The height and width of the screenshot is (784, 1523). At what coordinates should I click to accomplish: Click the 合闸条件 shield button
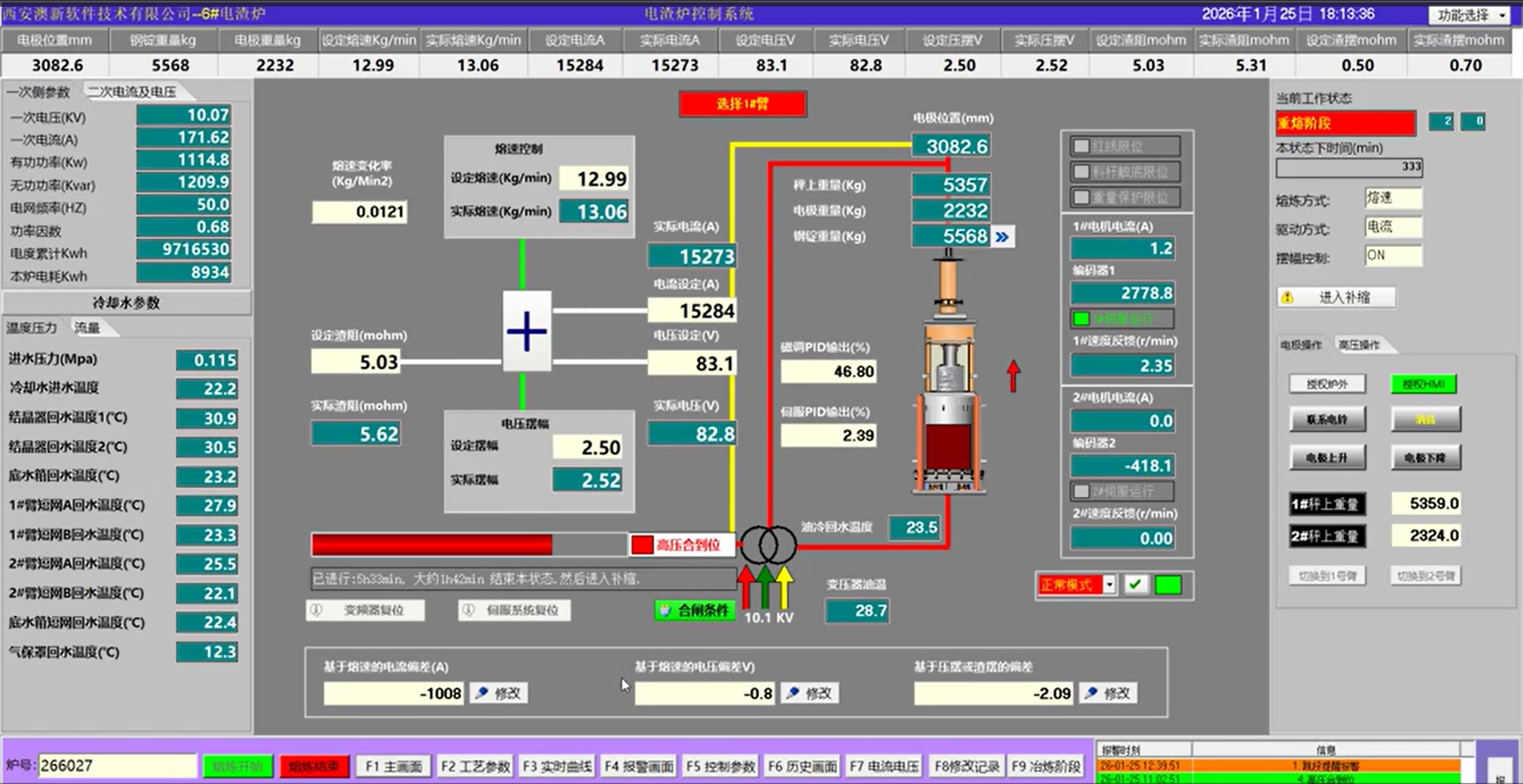(x=695, y=610)
